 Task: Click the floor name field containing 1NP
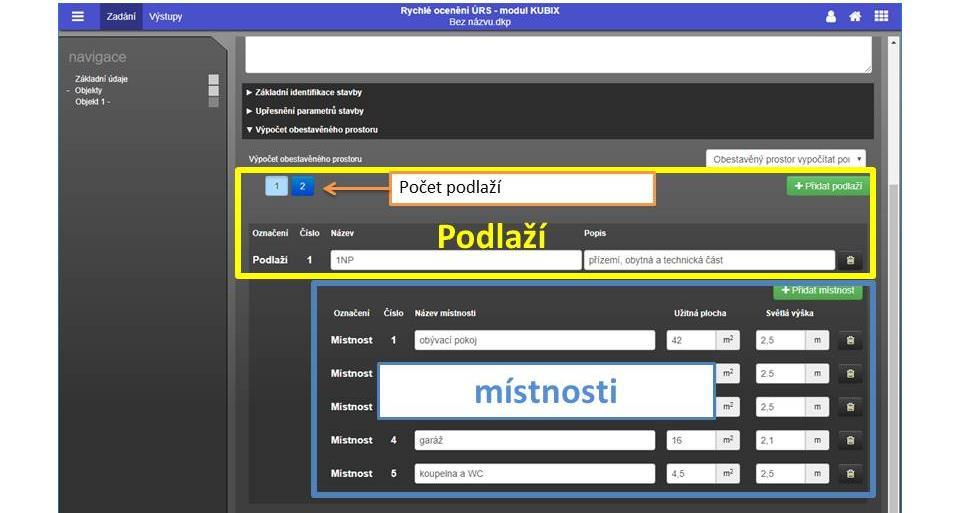click(x=456, y=260)
